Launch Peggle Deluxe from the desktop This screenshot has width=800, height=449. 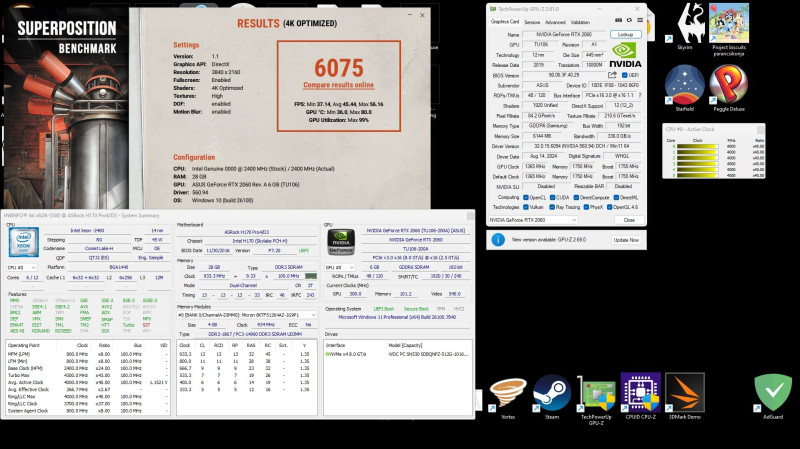tap(729, 85)
